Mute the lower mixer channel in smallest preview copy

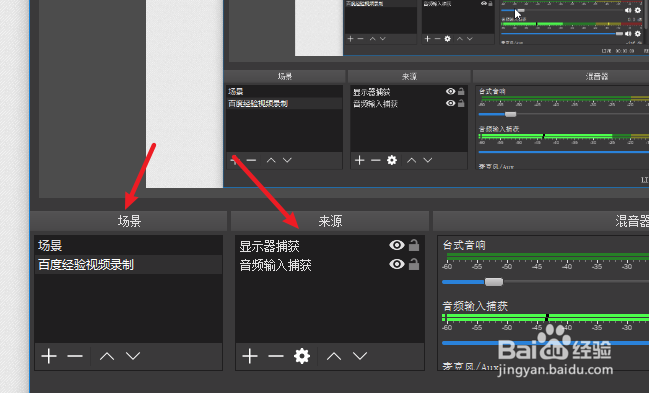(628, 34)
